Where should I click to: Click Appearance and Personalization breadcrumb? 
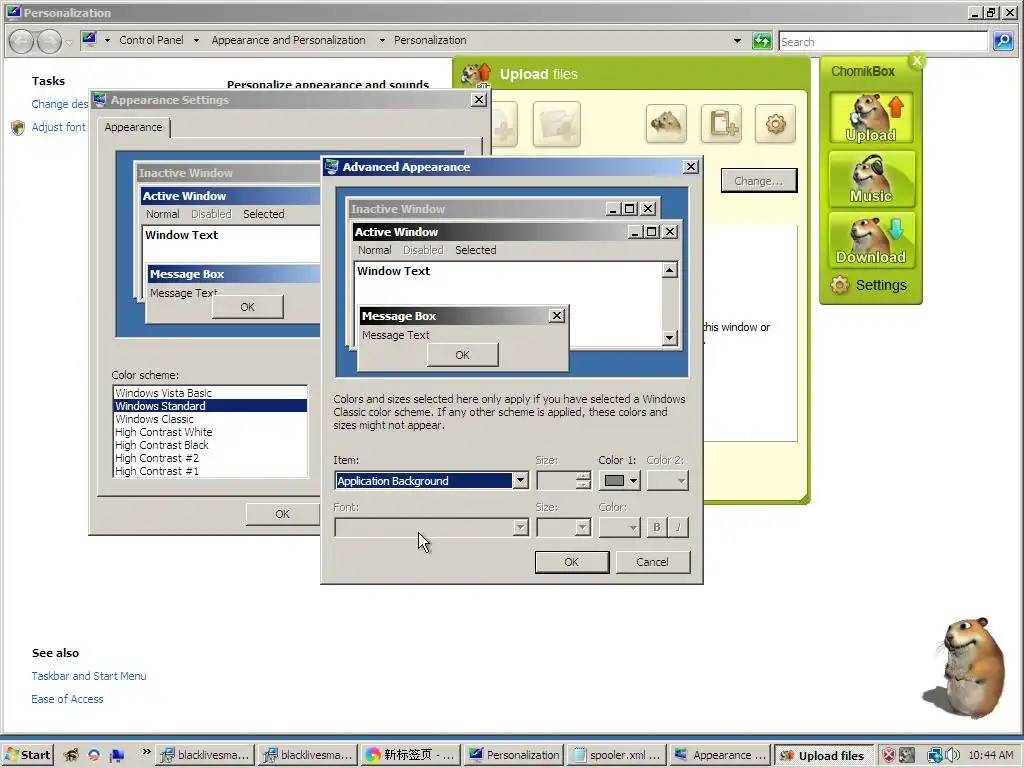point(288,40)
